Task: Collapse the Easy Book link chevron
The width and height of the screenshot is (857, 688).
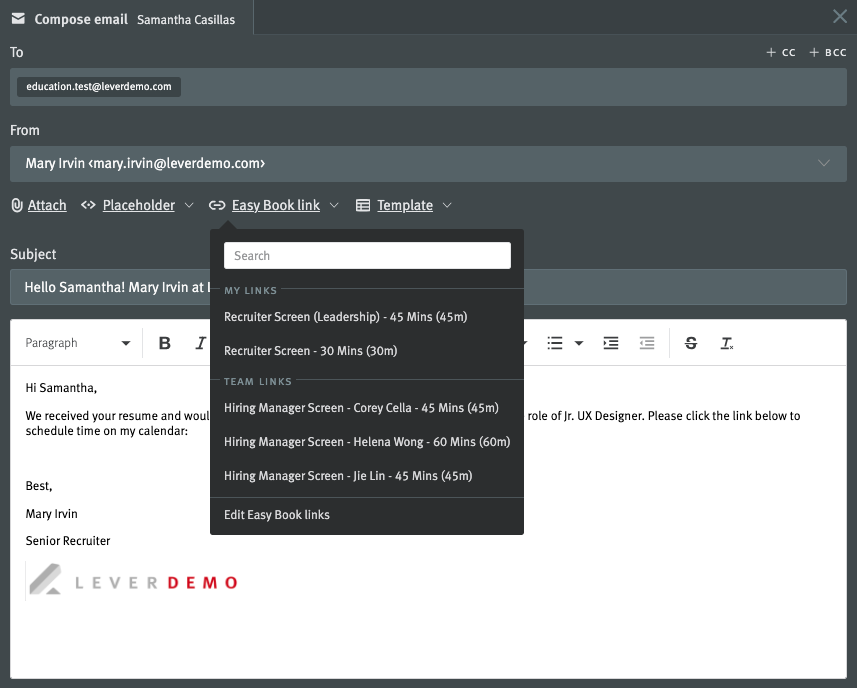Action: coord(334,205)
